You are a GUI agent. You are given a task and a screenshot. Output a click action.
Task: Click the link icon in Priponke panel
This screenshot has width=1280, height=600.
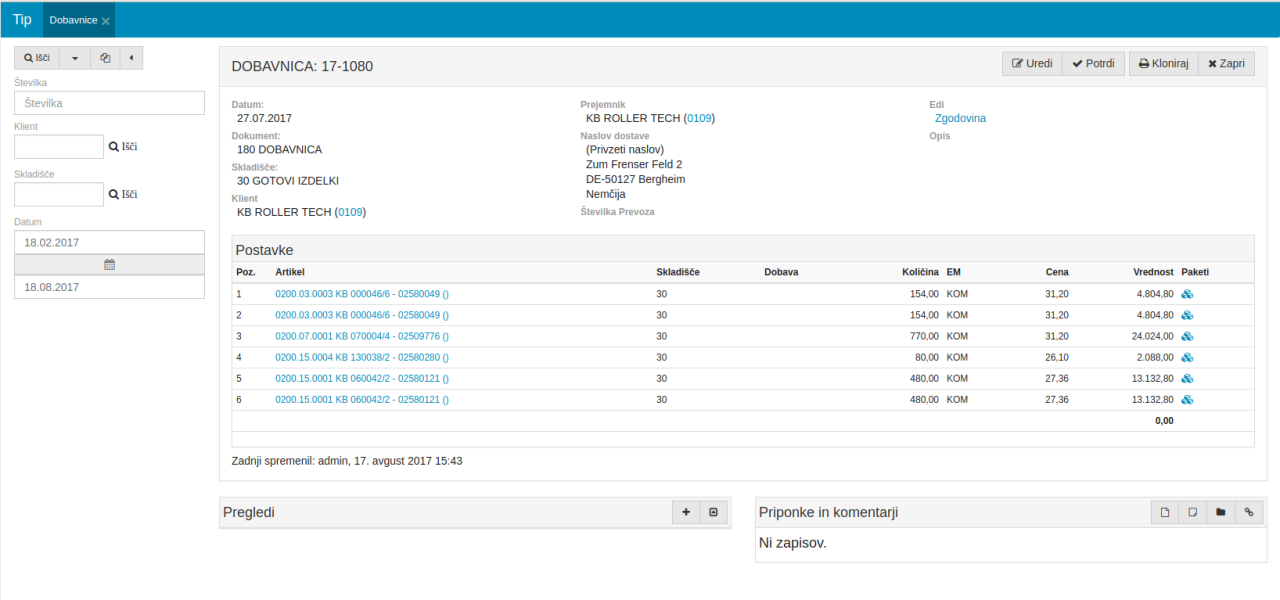(1248, 512)
